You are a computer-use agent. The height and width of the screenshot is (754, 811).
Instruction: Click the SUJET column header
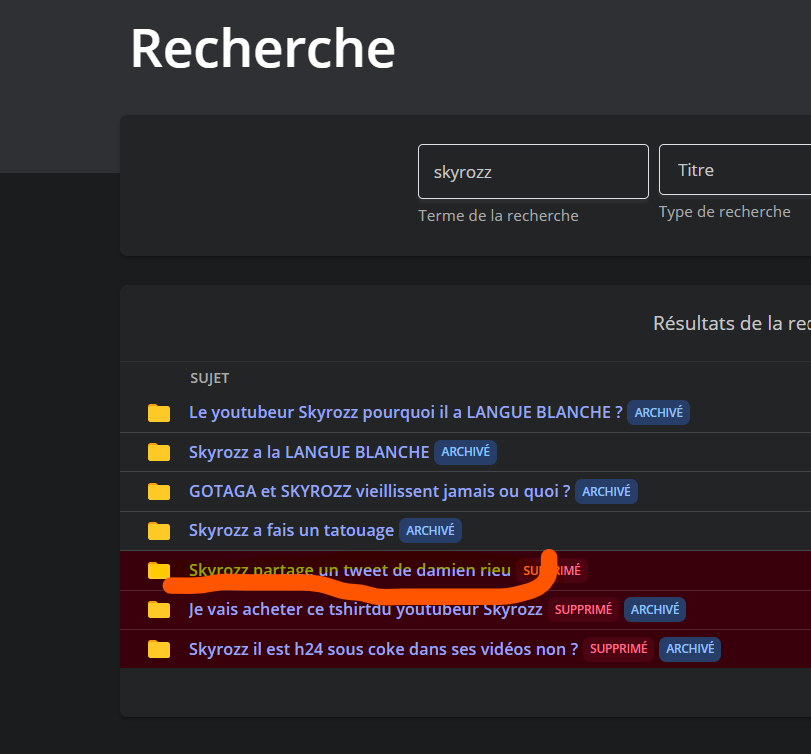pyautogui.click(x=209, y=378)
